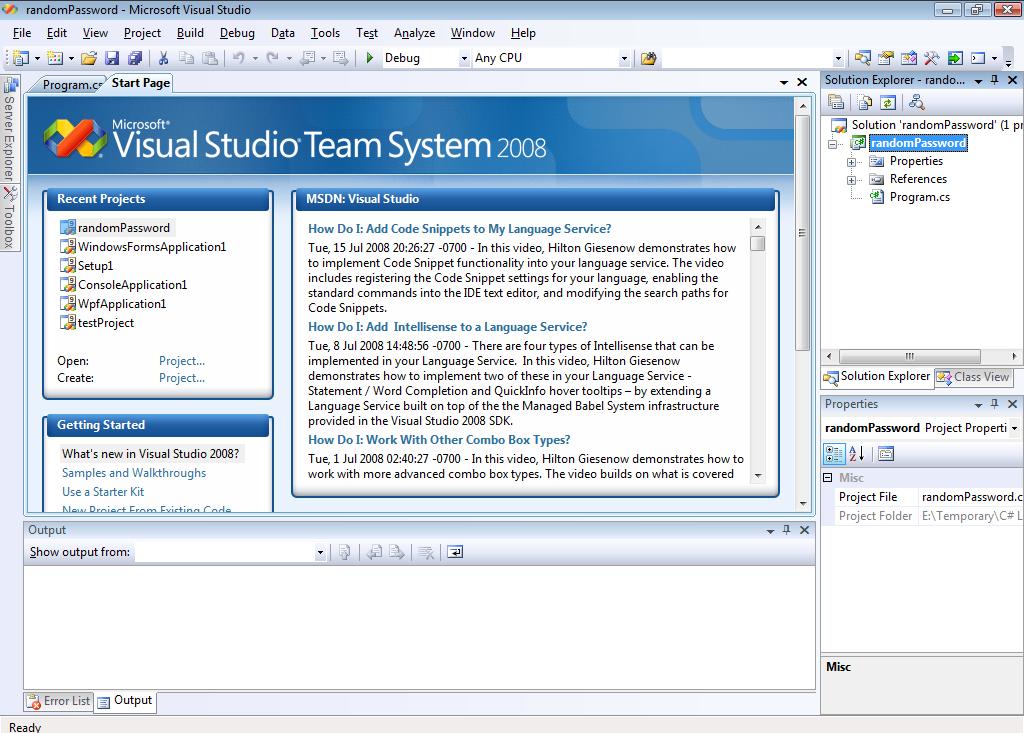This screenshot has height=733, width=1024.
Task: Click the Navigate Forward icon
Action: point(340,58)
